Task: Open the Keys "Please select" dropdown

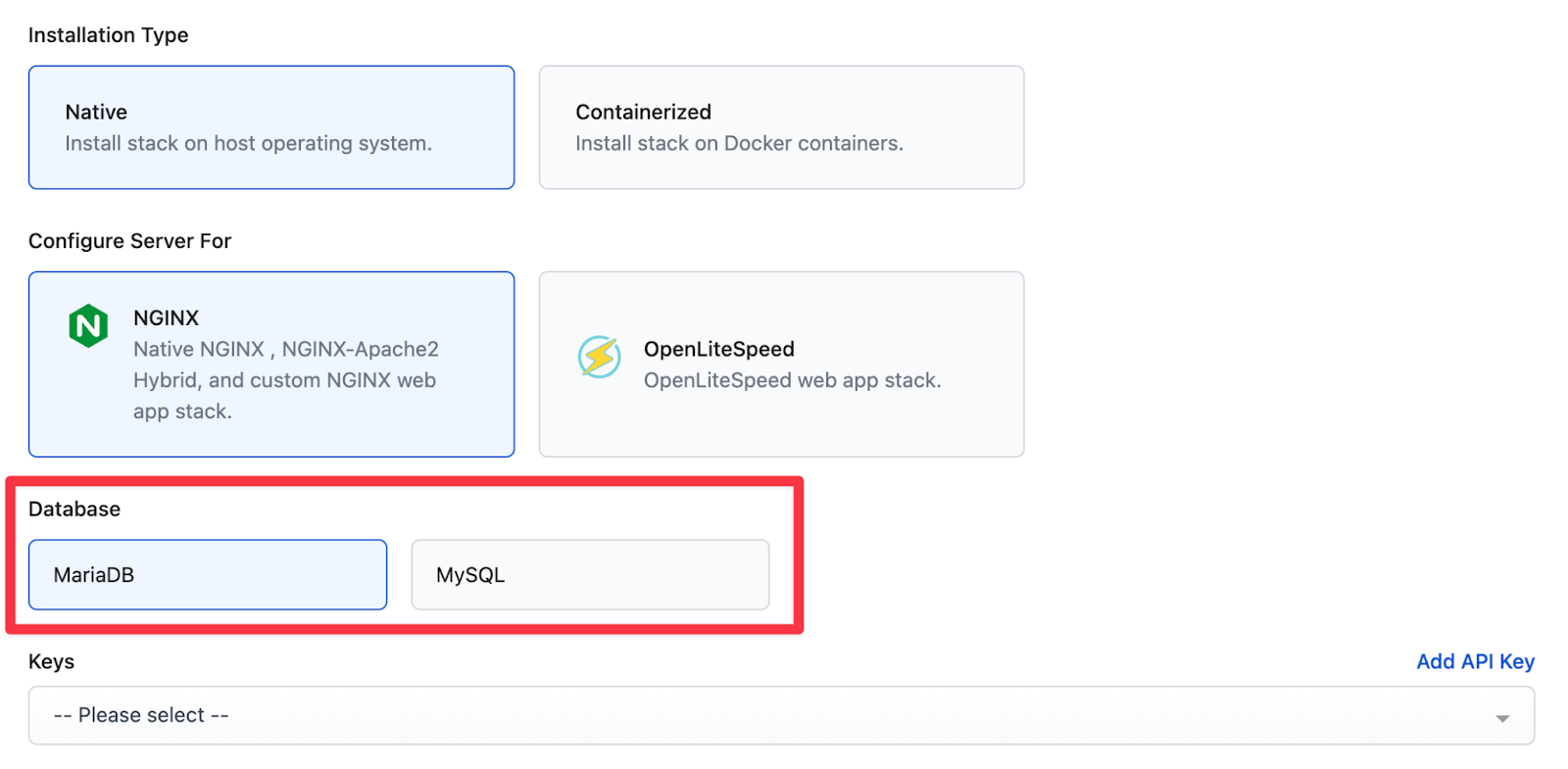Action: click(x=781, y=715)
